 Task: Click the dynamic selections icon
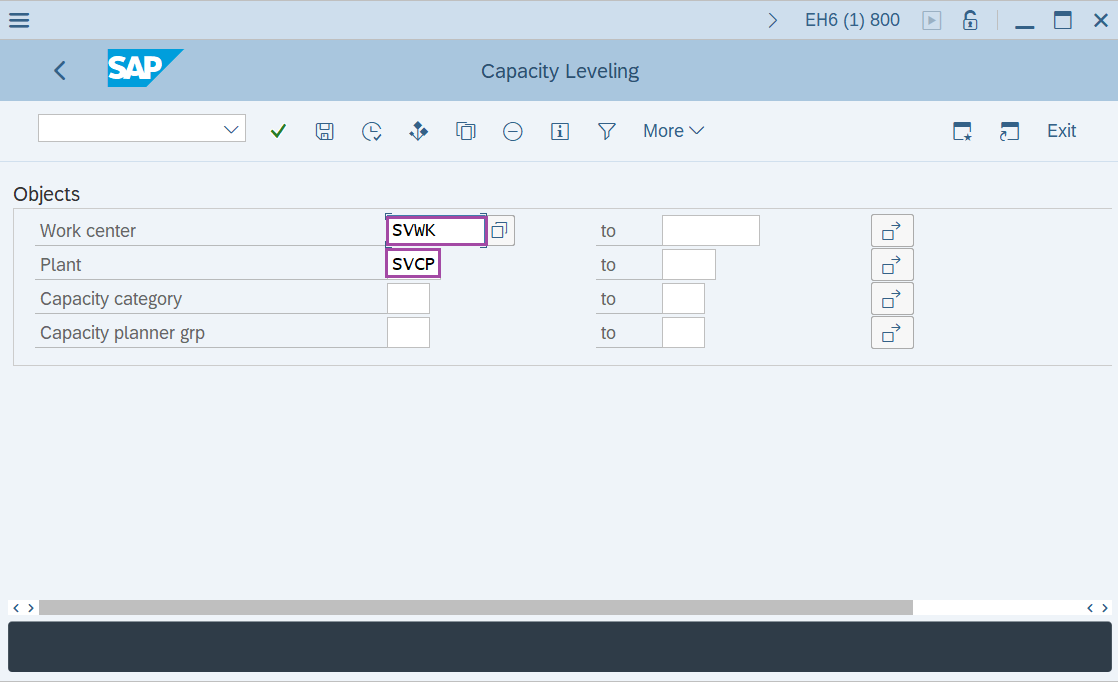418,130
